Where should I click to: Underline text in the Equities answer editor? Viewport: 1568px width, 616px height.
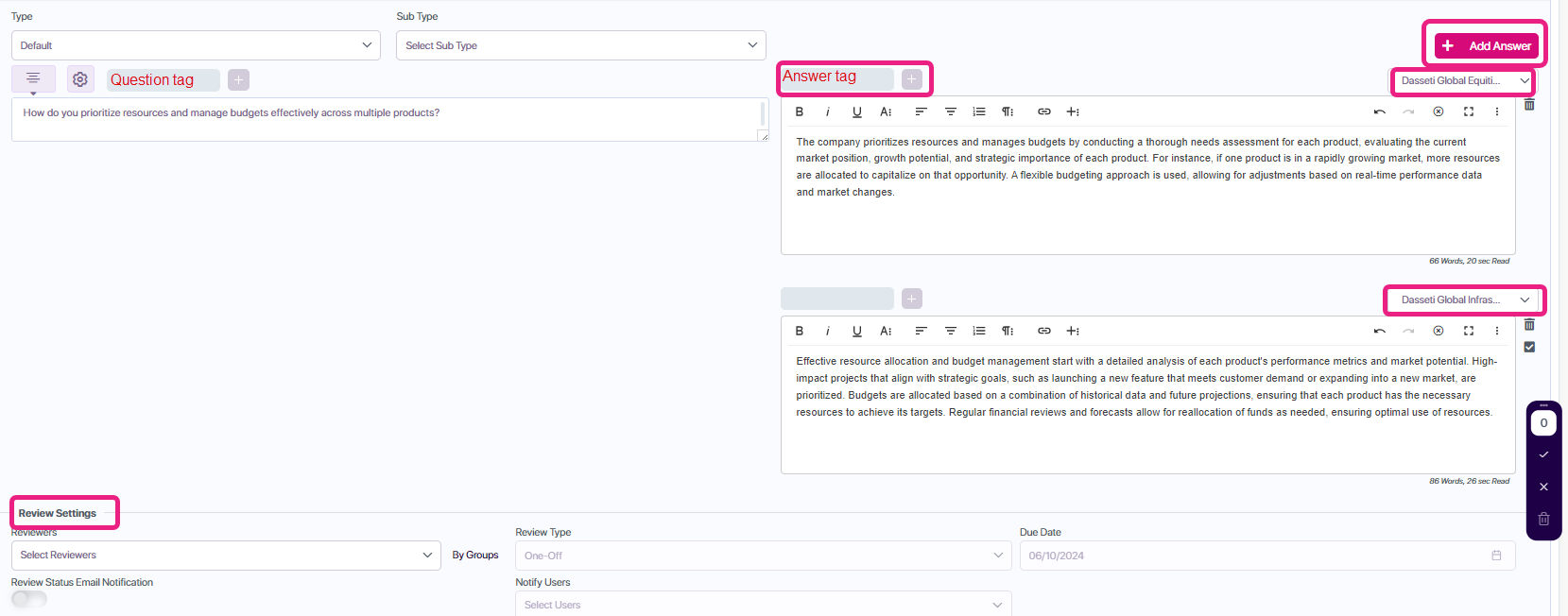click(857, 111)
